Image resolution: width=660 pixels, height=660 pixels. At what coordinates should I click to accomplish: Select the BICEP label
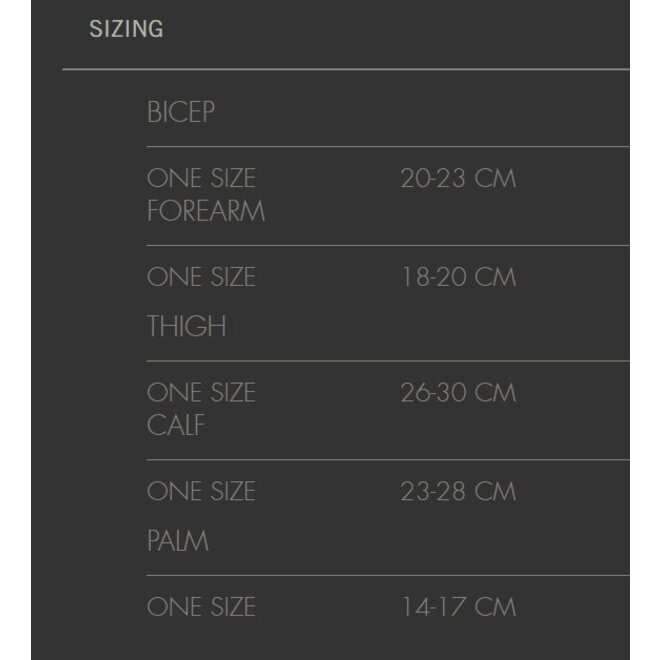coord(181,112)
